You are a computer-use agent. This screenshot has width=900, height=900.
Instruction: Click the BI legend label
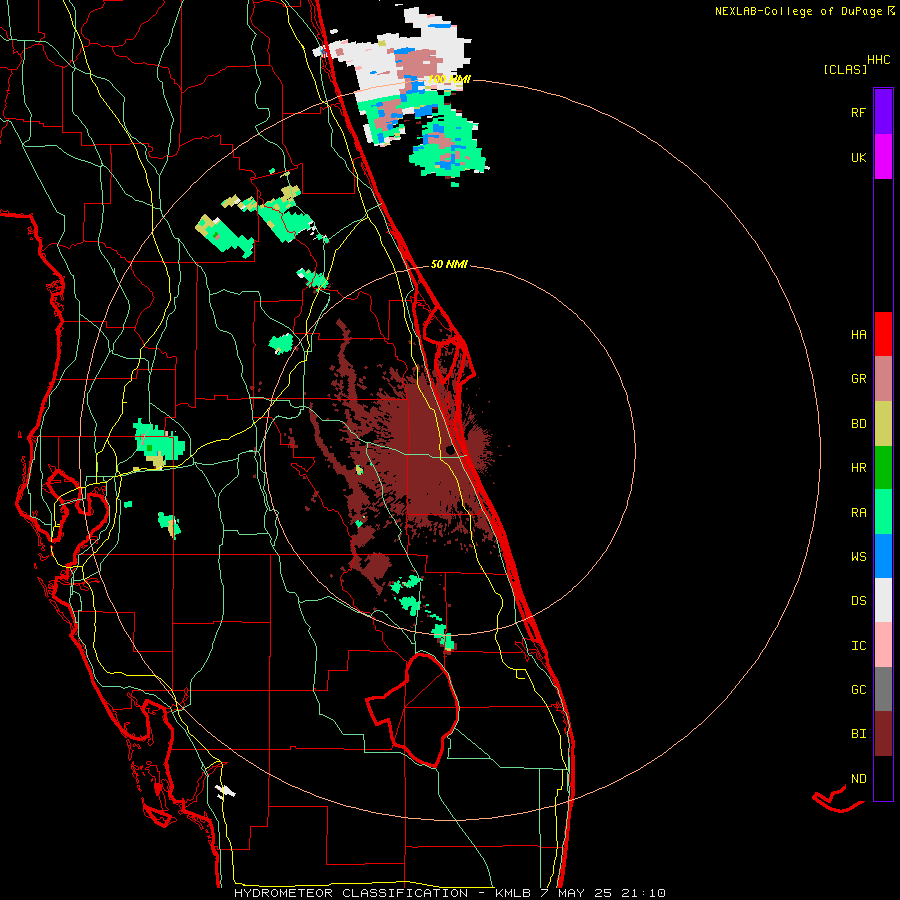[858, 734]
